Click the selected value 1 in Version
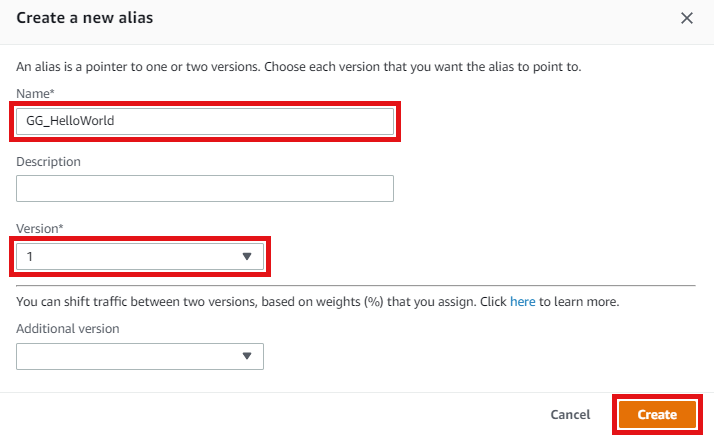Image resolution: width=718 pixels, height=443 pixels. pyautogui.click(x=29, y=257)
